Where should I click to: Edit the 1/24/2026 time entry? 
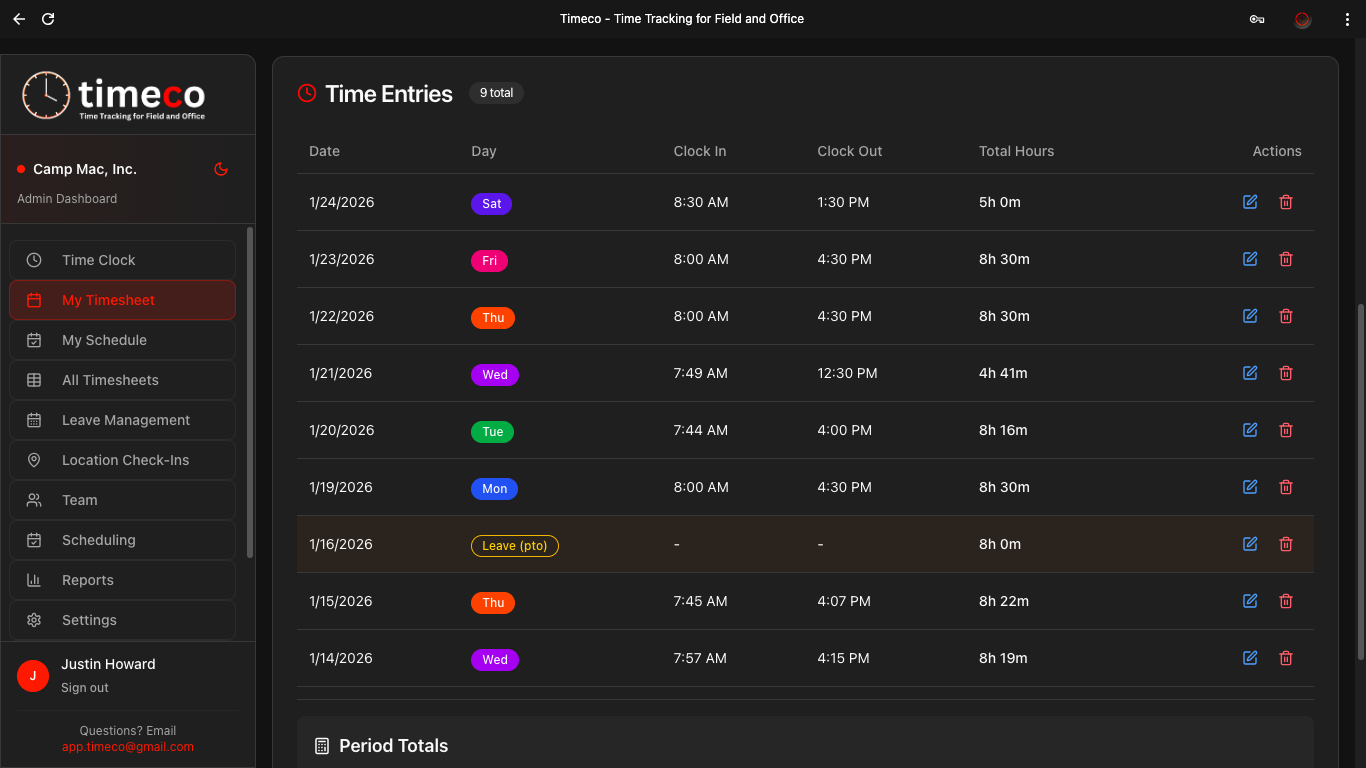(1250, 202)
